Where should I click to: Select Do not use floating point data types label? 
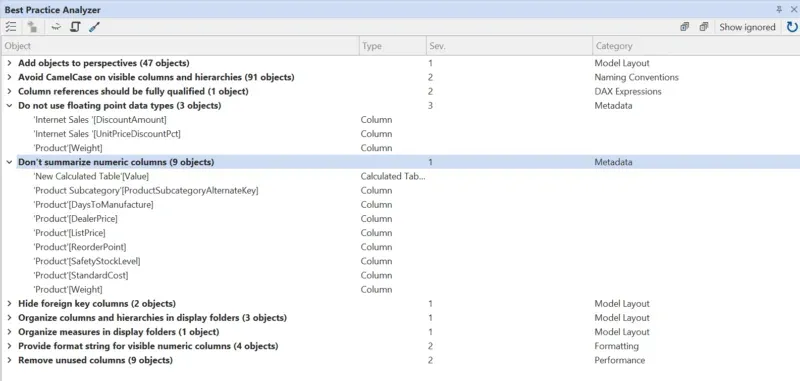(x=119, y=106)
